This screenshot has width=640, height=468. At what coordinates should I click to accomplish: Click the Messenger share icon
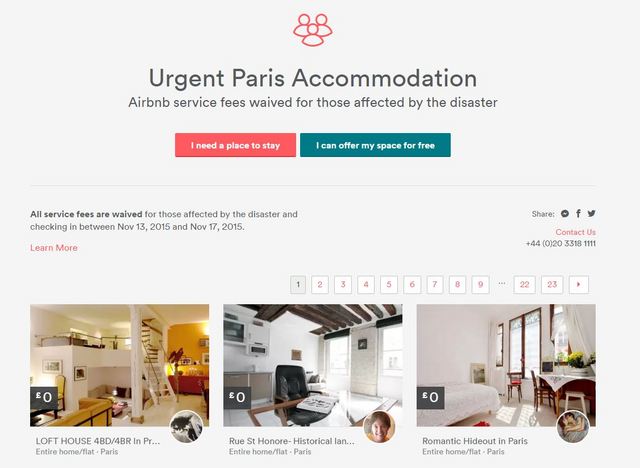pyautogui.click(x=565, y=213)
